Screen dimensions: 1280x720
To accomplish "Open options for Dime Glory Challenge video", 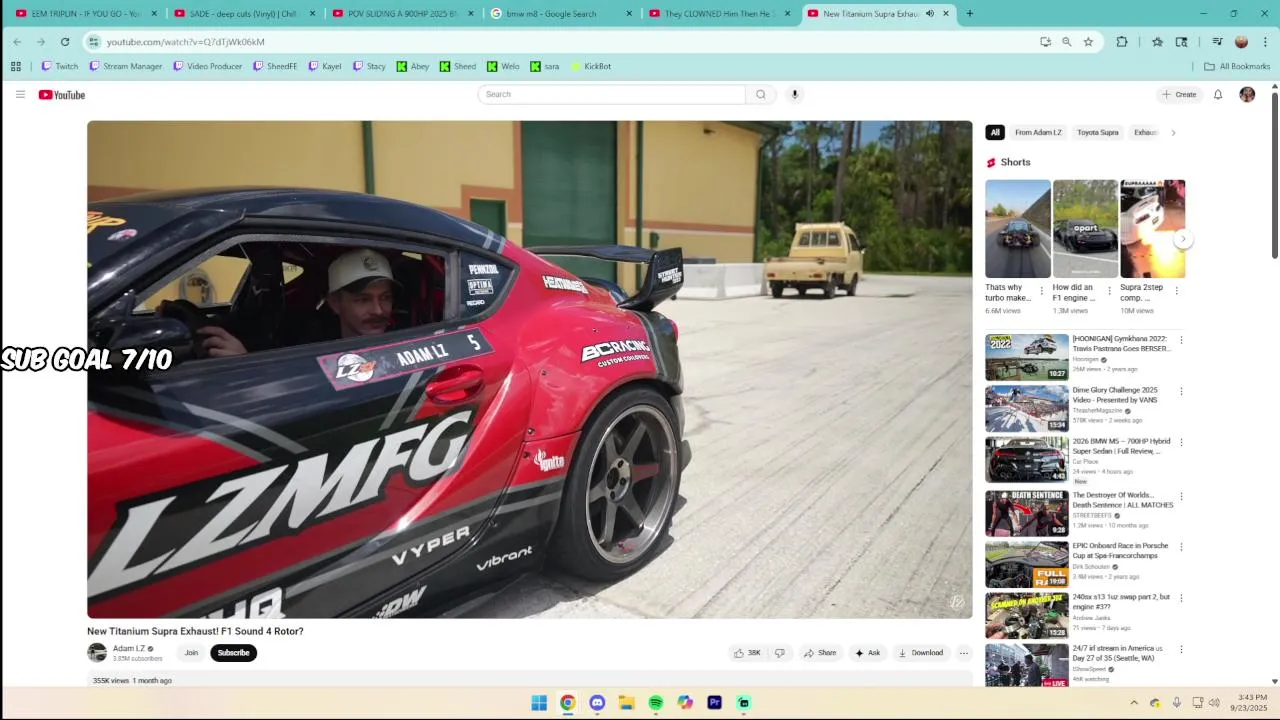I will point(1181,391).
